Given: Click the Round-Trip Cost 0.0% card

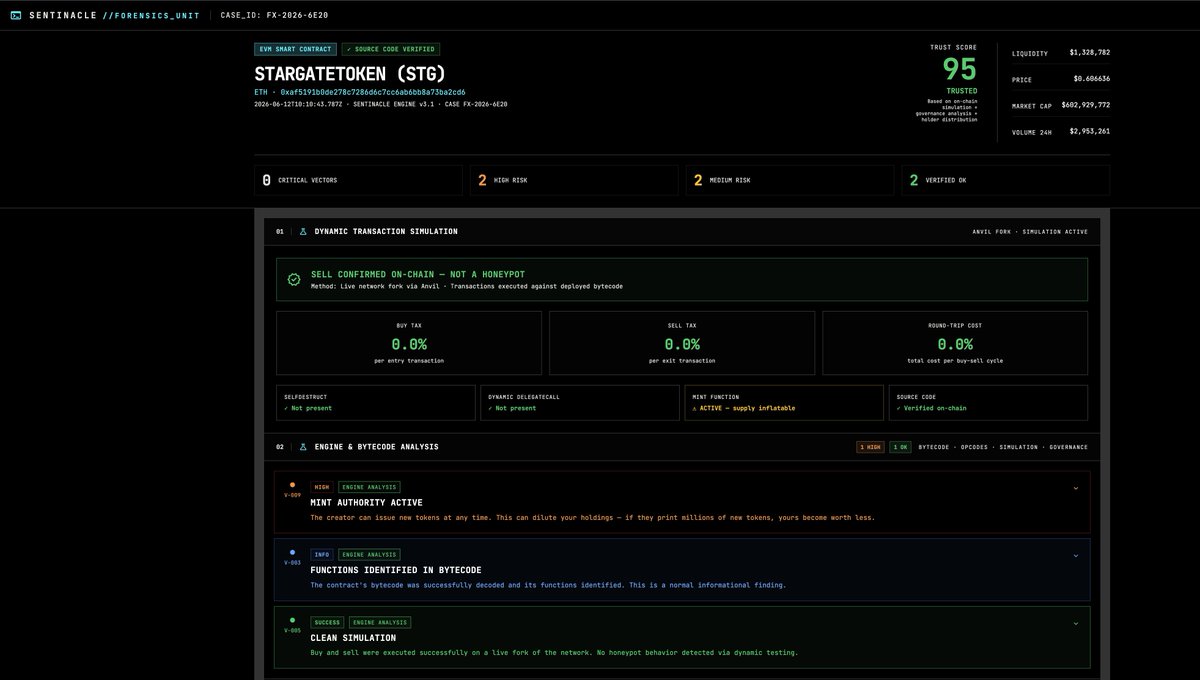Looking at the screenshot, I should tap(955, 343).
